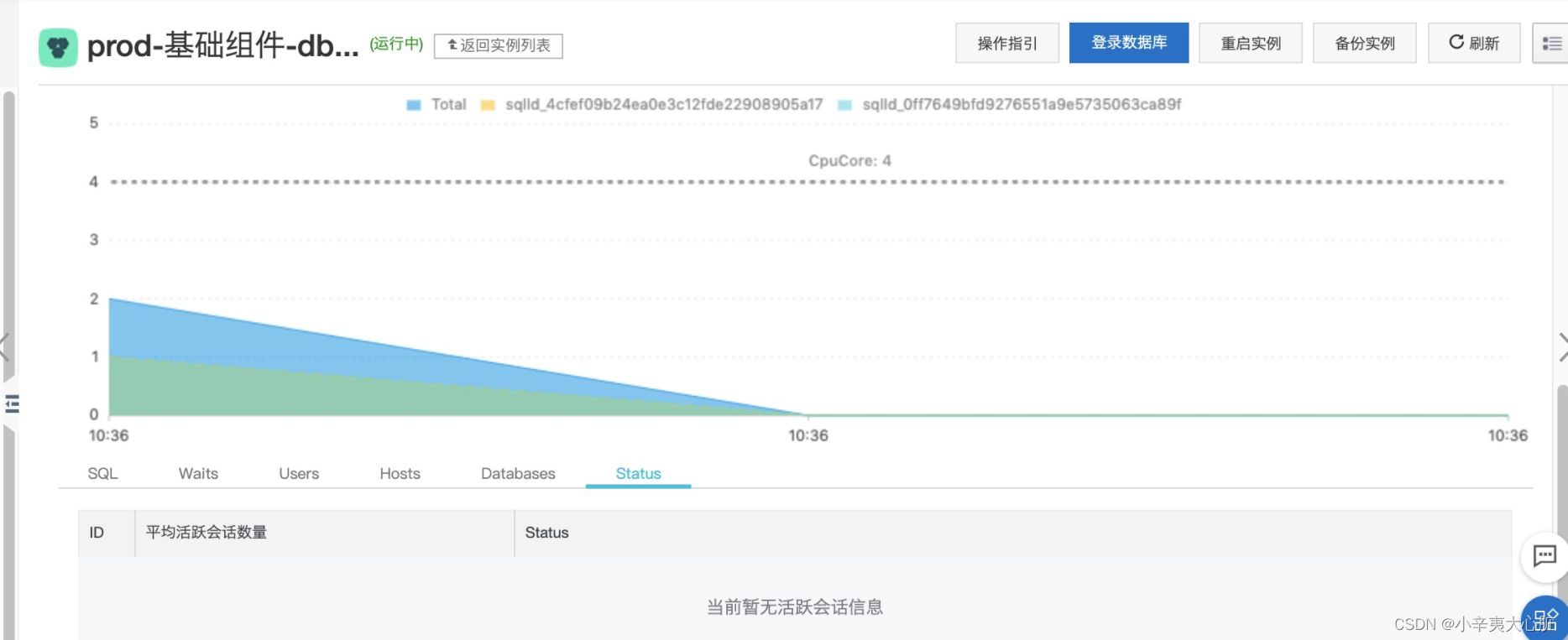Switch to the Hosts tab
Image resolution: width=1568 pixels, height=640 pixels.
400,473
